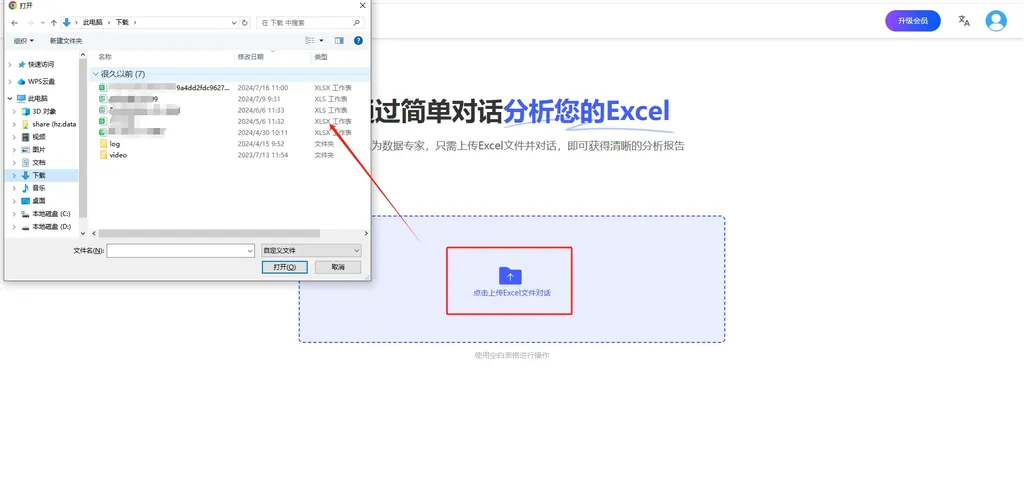
Task: Select 本地磁盘 (C:) in navigation pane
Action: [x=51, y=214]
